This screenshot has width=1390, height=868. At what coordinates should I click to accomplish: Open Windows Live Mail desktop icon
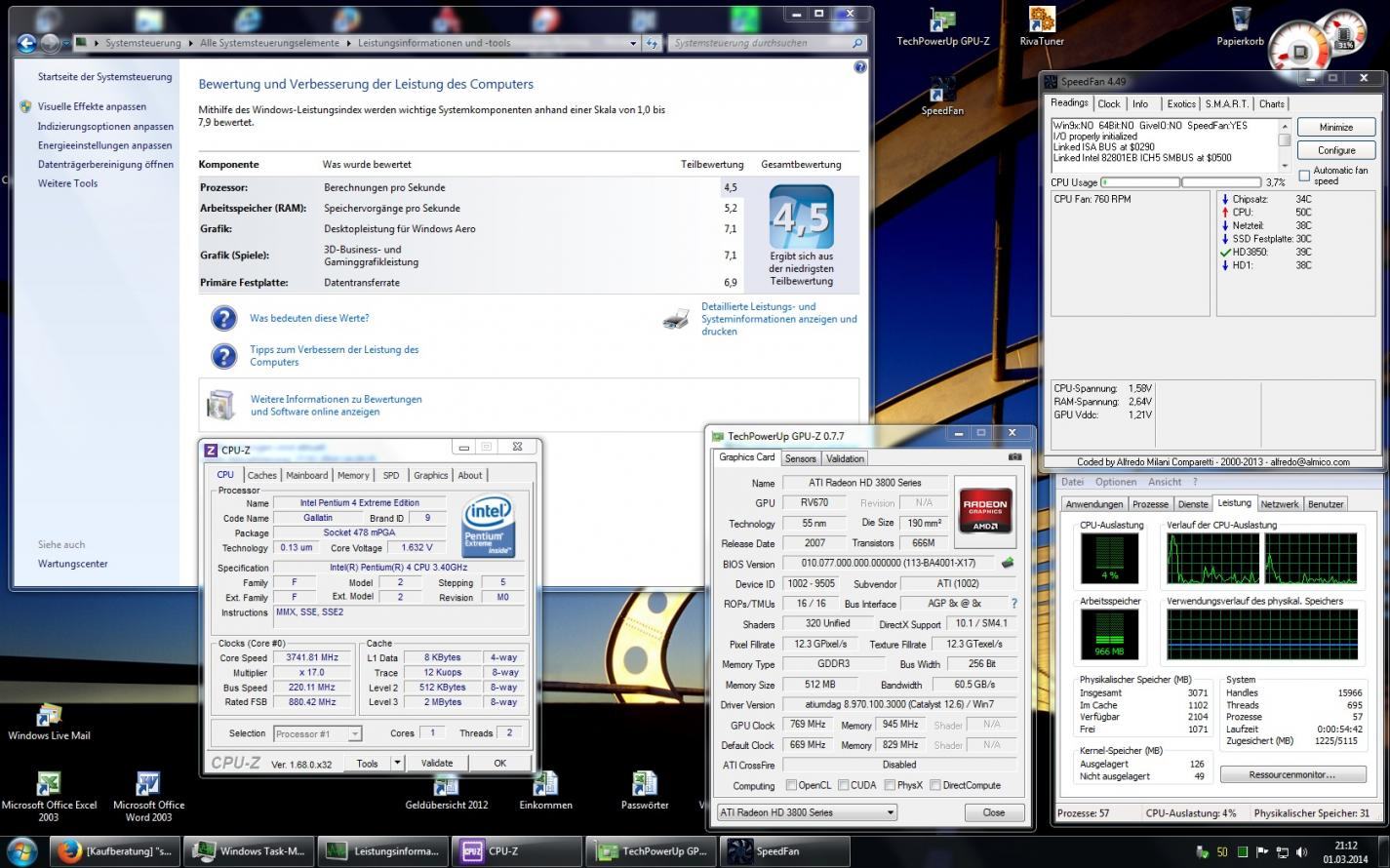[49, 722]
